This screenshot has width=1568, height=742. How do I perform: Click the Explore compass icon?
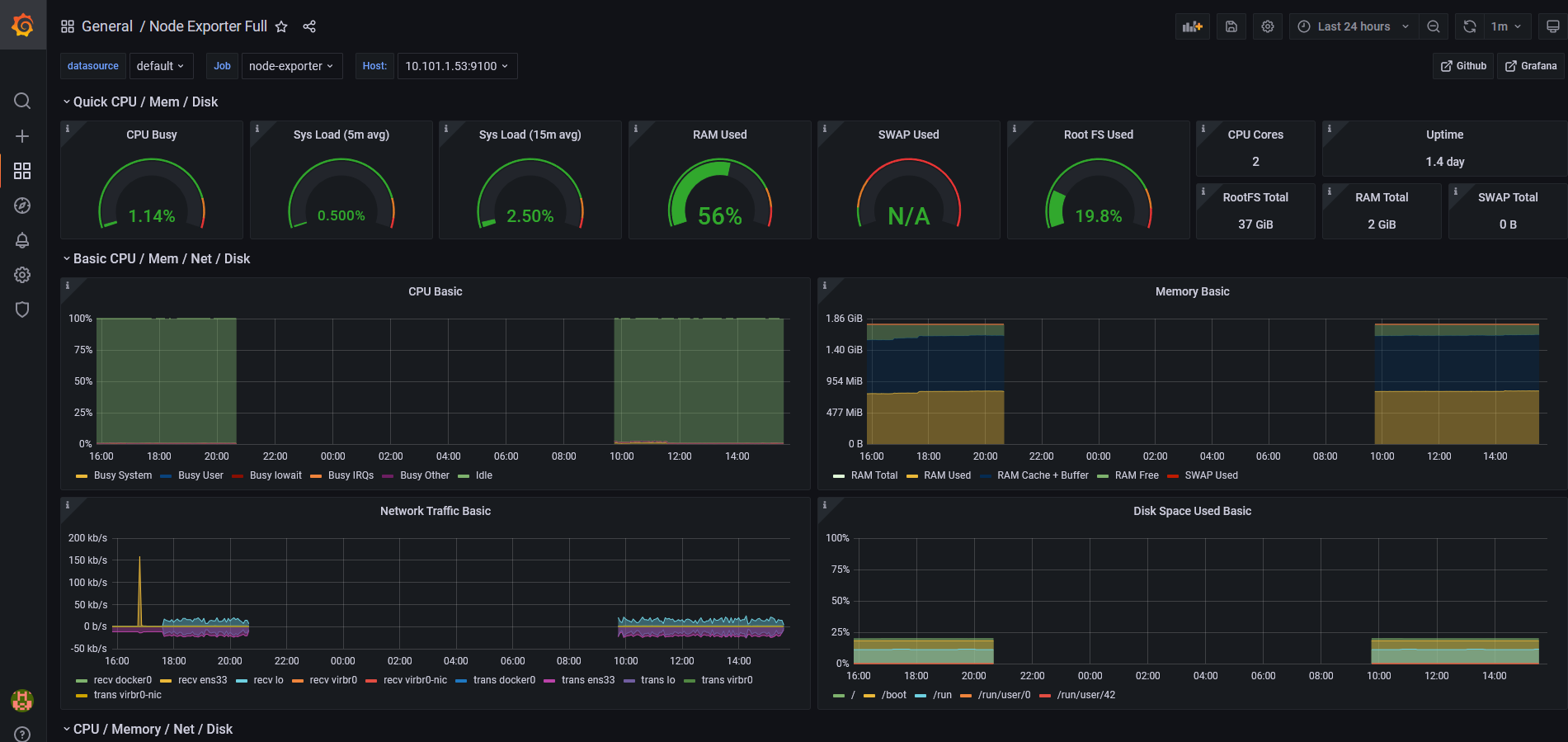coord(22,206)
